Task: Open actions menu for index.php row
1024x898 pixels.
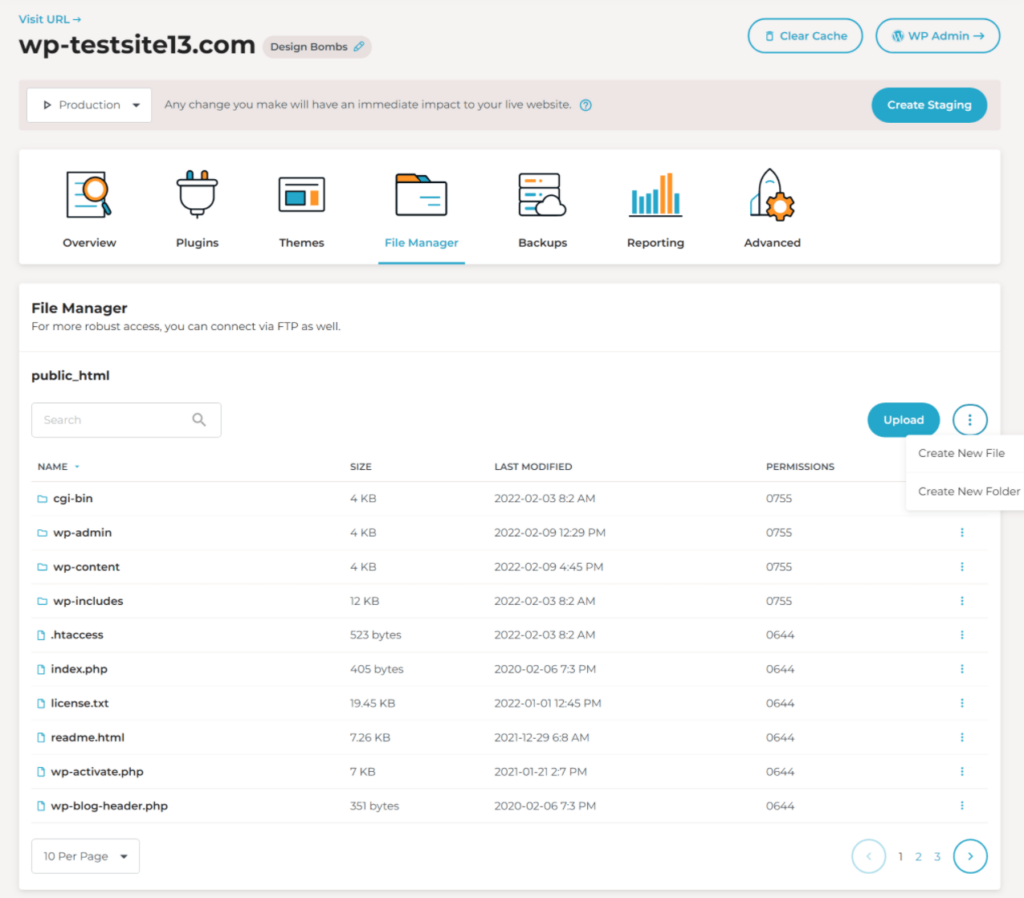Action: (962, 669)
